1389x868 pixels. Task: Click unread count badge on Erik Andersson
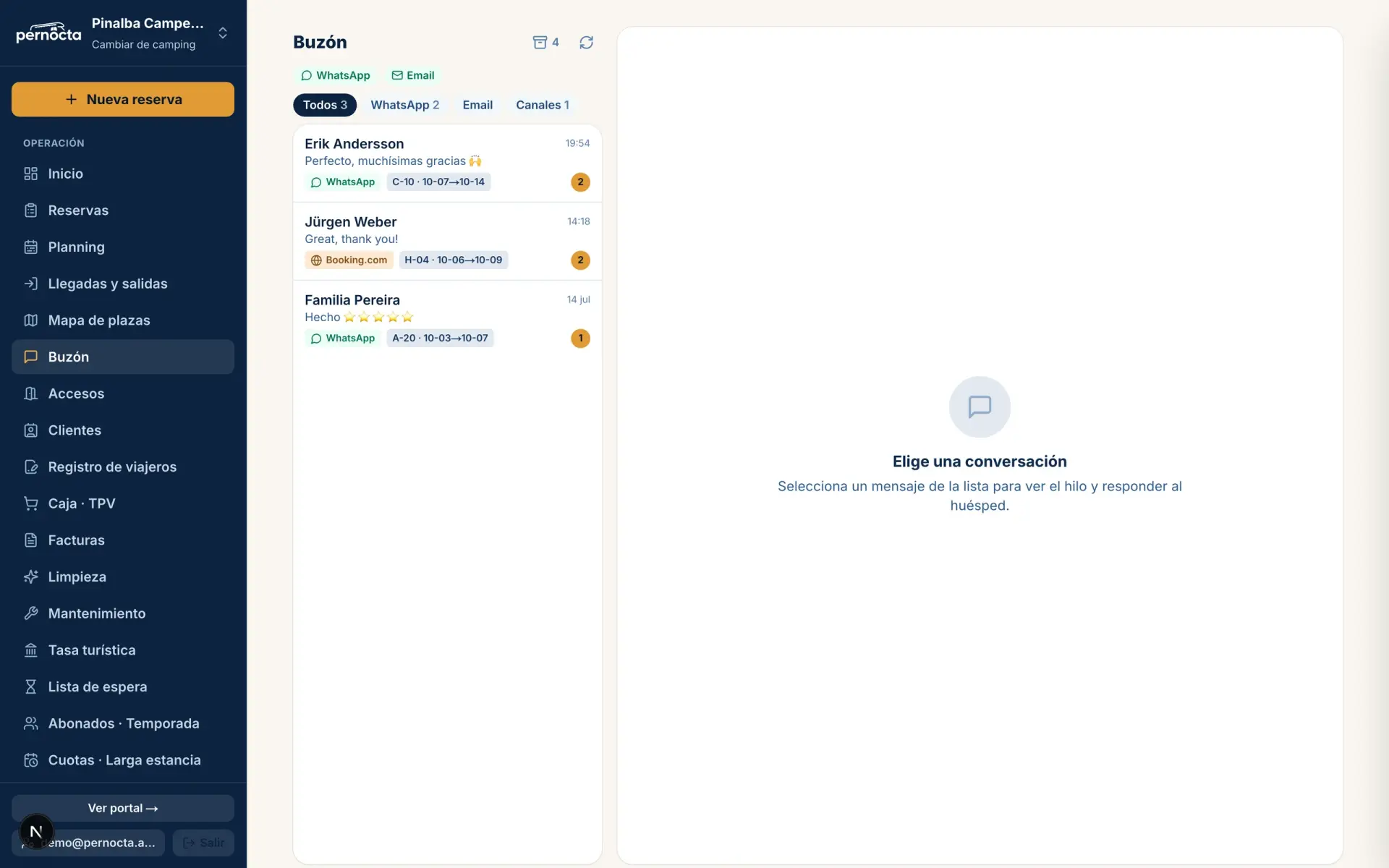(580, 182)
